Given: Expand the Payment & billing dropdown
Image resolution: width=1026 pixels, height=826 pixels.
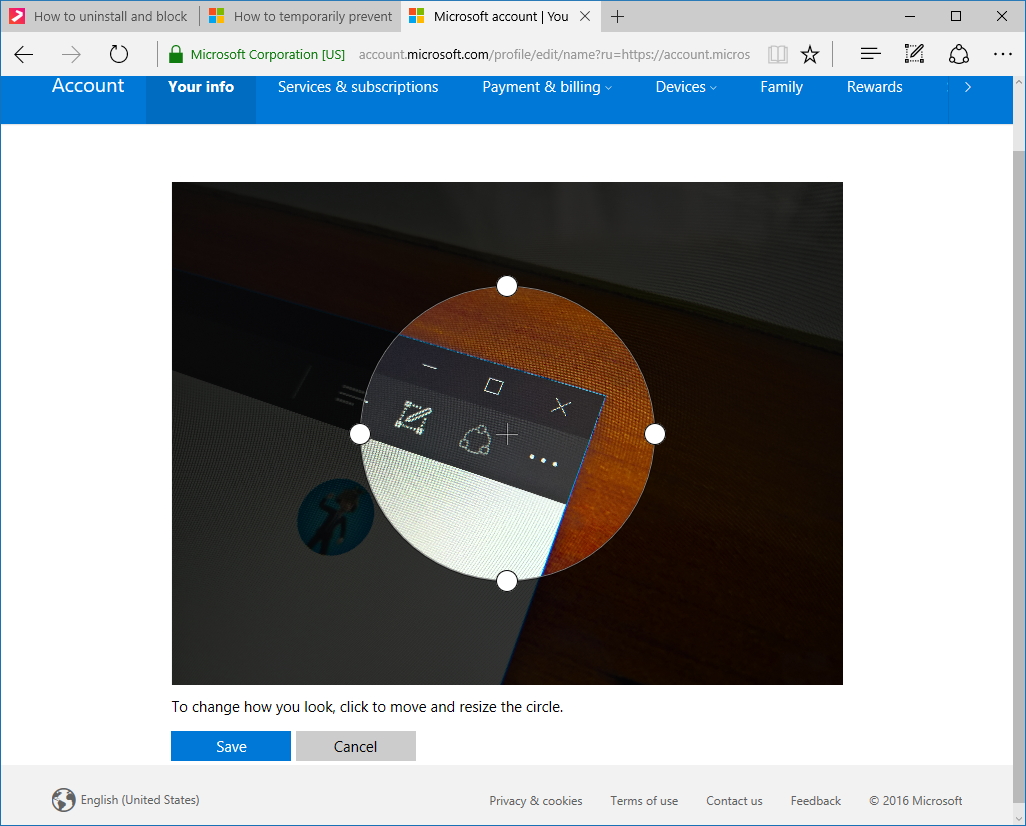Looking at the screenshot, I should [x=546, y=87].
